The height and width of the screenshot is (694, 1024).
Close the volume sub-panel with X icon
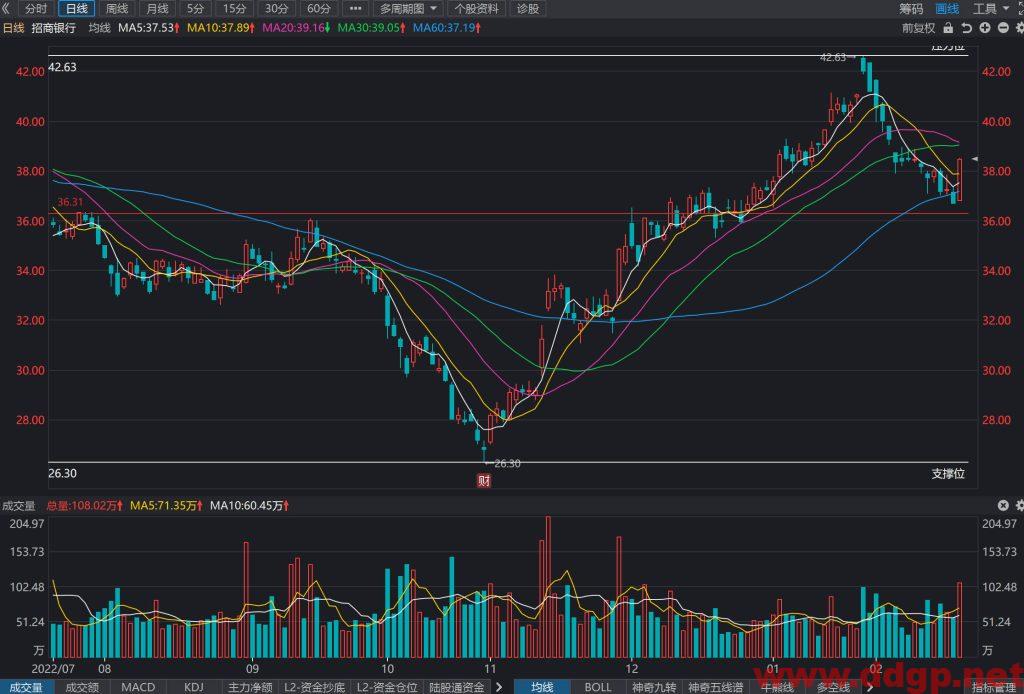pyautogui.click(x=1003, y=505)
